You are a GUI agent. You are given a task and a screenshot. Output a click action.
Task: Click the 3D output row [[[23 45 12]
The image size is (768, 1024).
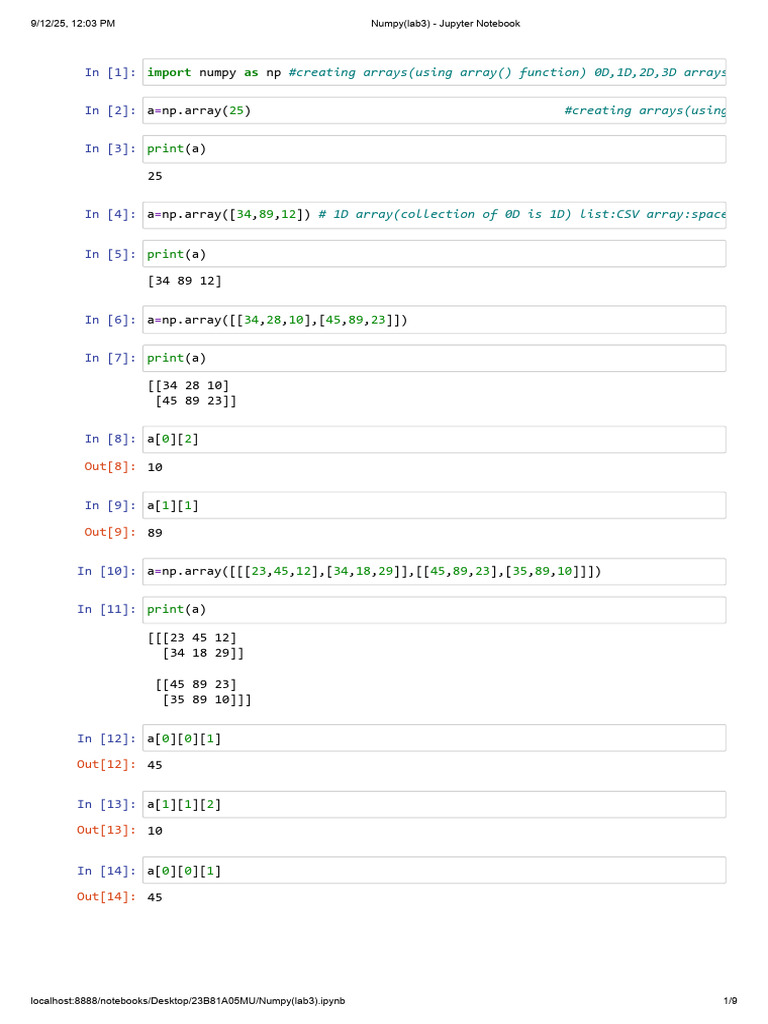tap(192, 637)
